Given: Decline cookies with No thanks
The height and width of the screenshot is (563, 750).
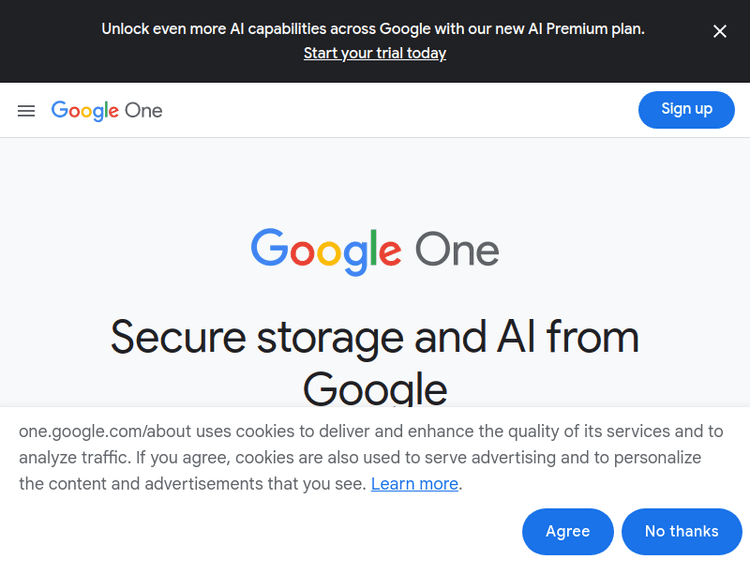Looking at the screenshot, I should 681,531.
